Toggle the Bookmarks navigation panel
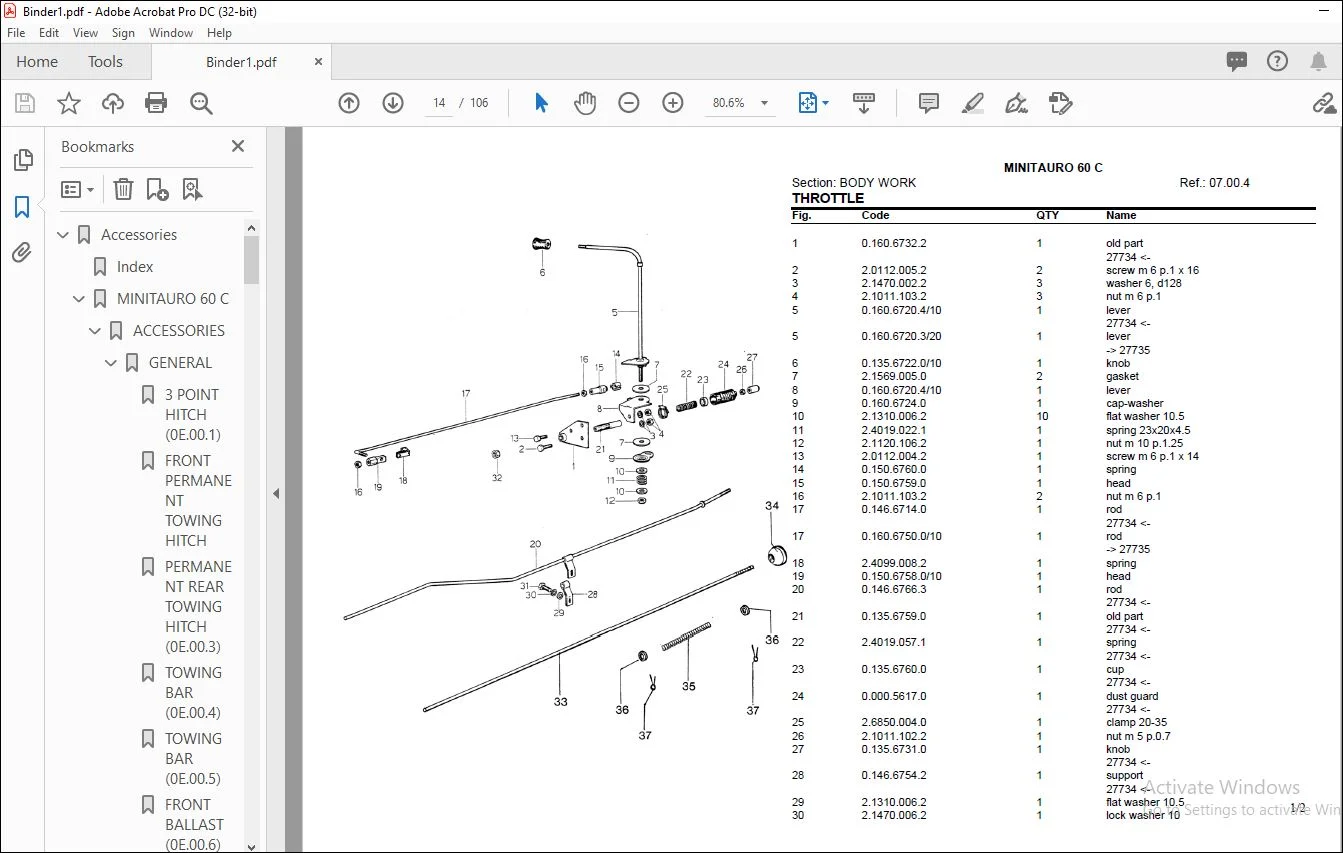Image resolution: width=1343 pixels, height=853 pixels. coord(22,207)
